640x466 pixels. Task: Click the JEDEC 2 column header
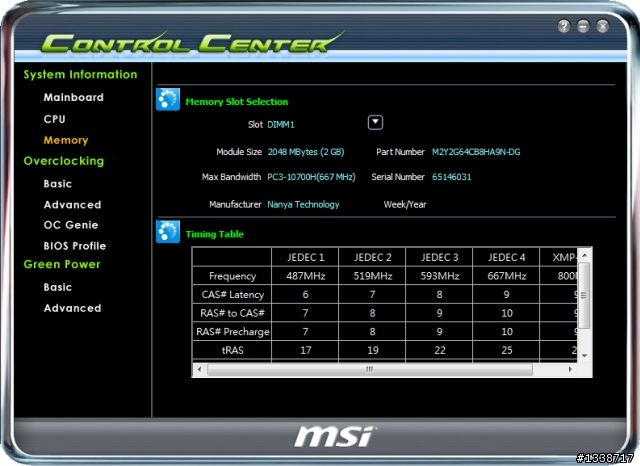click(372, 257)
